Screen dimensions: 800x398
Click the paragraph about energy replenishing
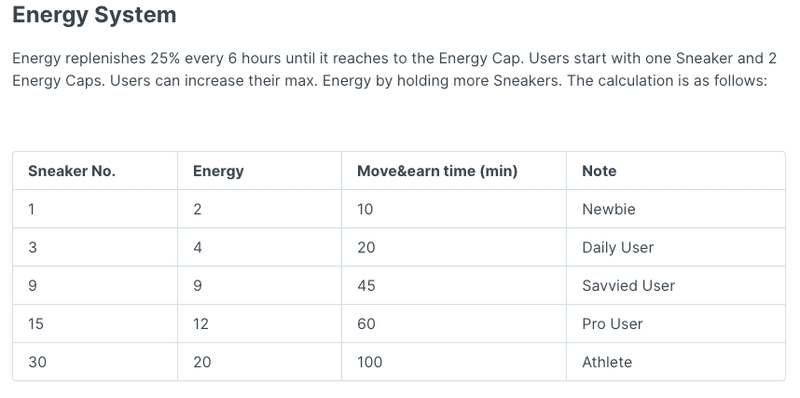click(394, 69)
